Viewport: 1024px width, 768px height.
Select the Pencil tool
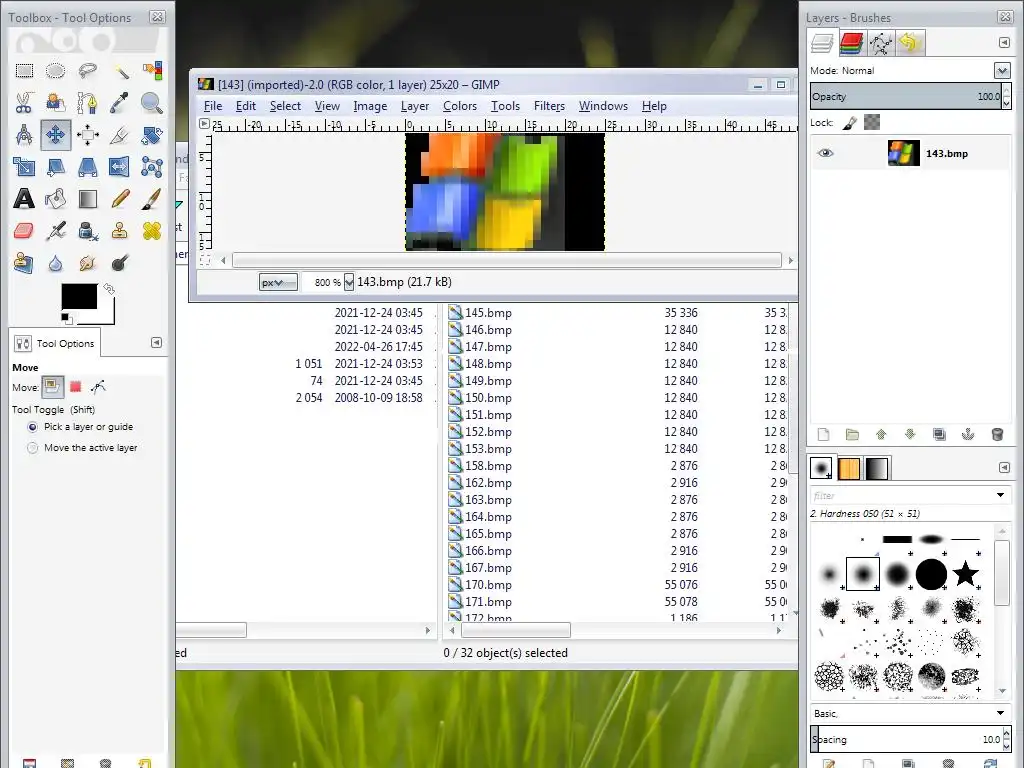click(x=120, y=199)
